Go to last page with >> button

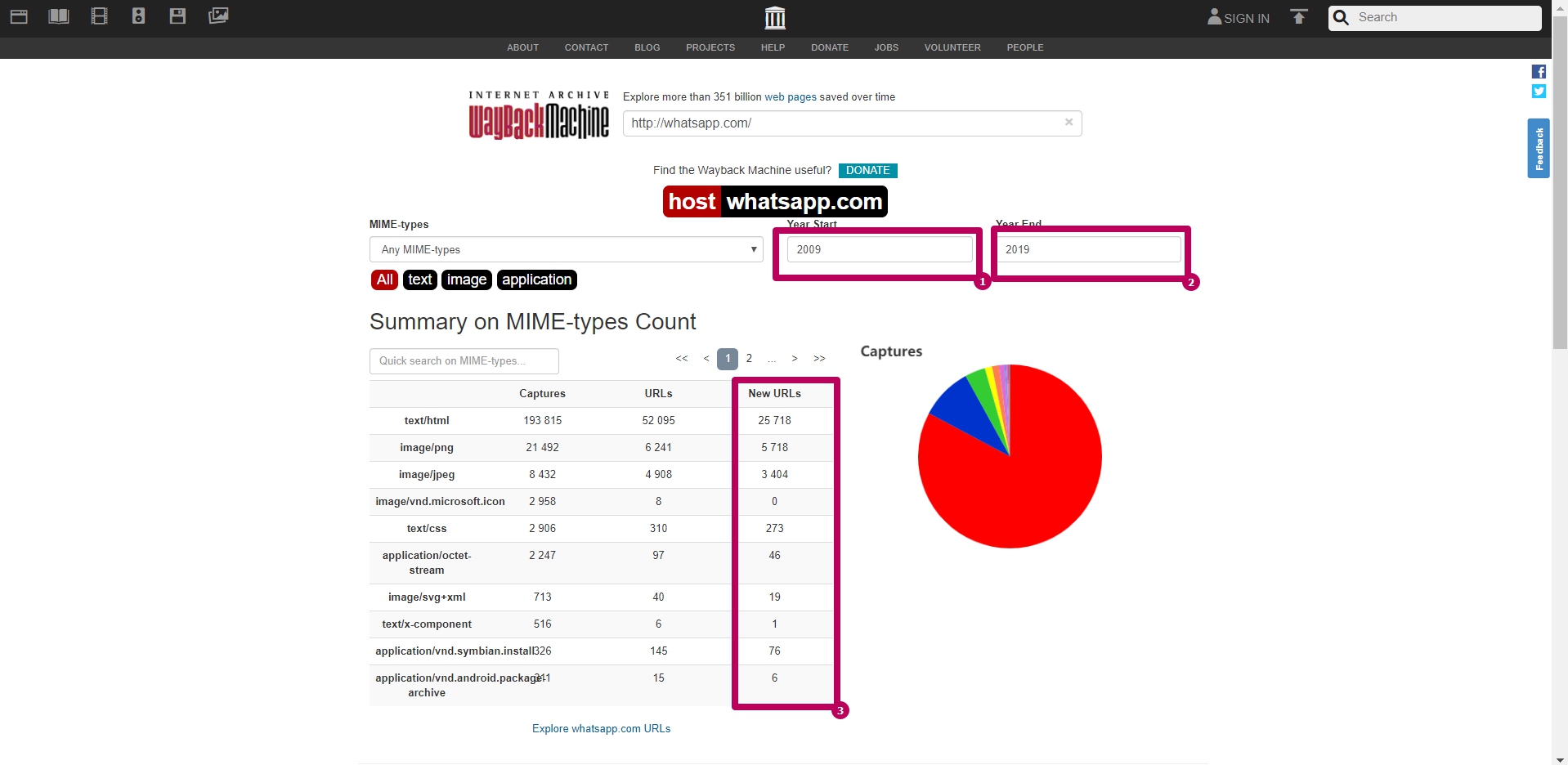coord(819,359)
